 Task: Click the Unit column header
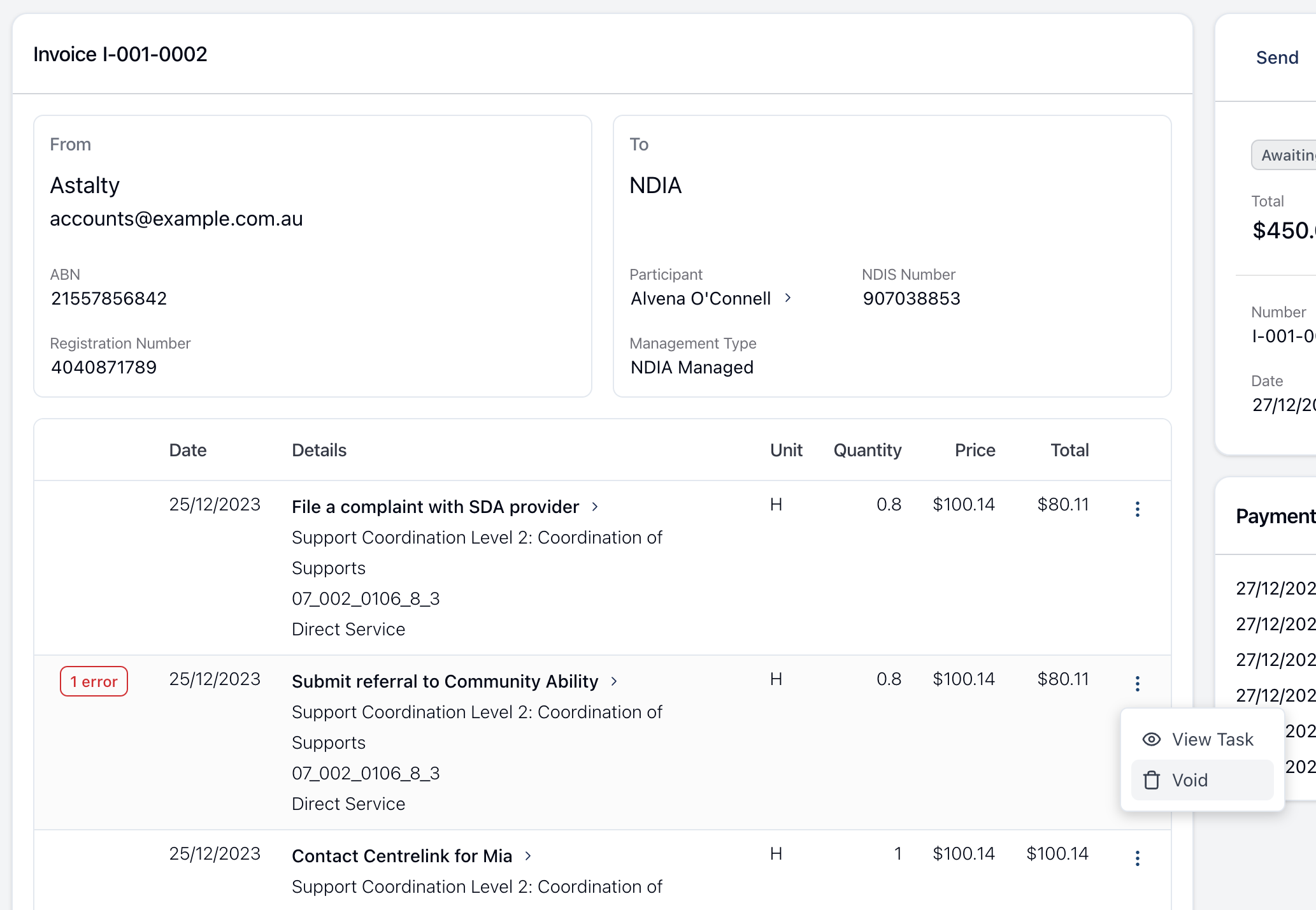[786, 450]
